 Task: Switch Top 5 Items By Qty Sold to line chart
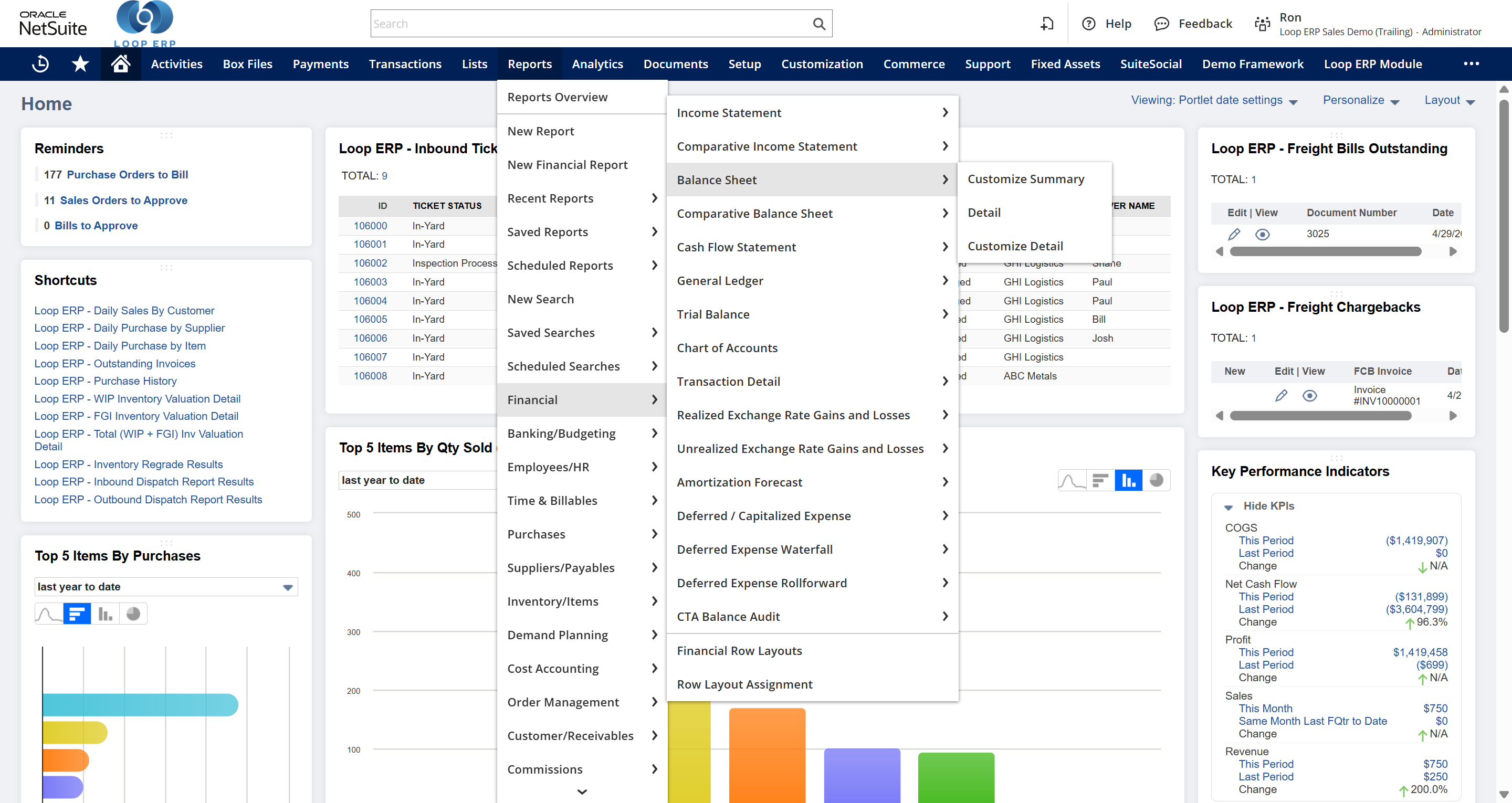pos(1072,480)
